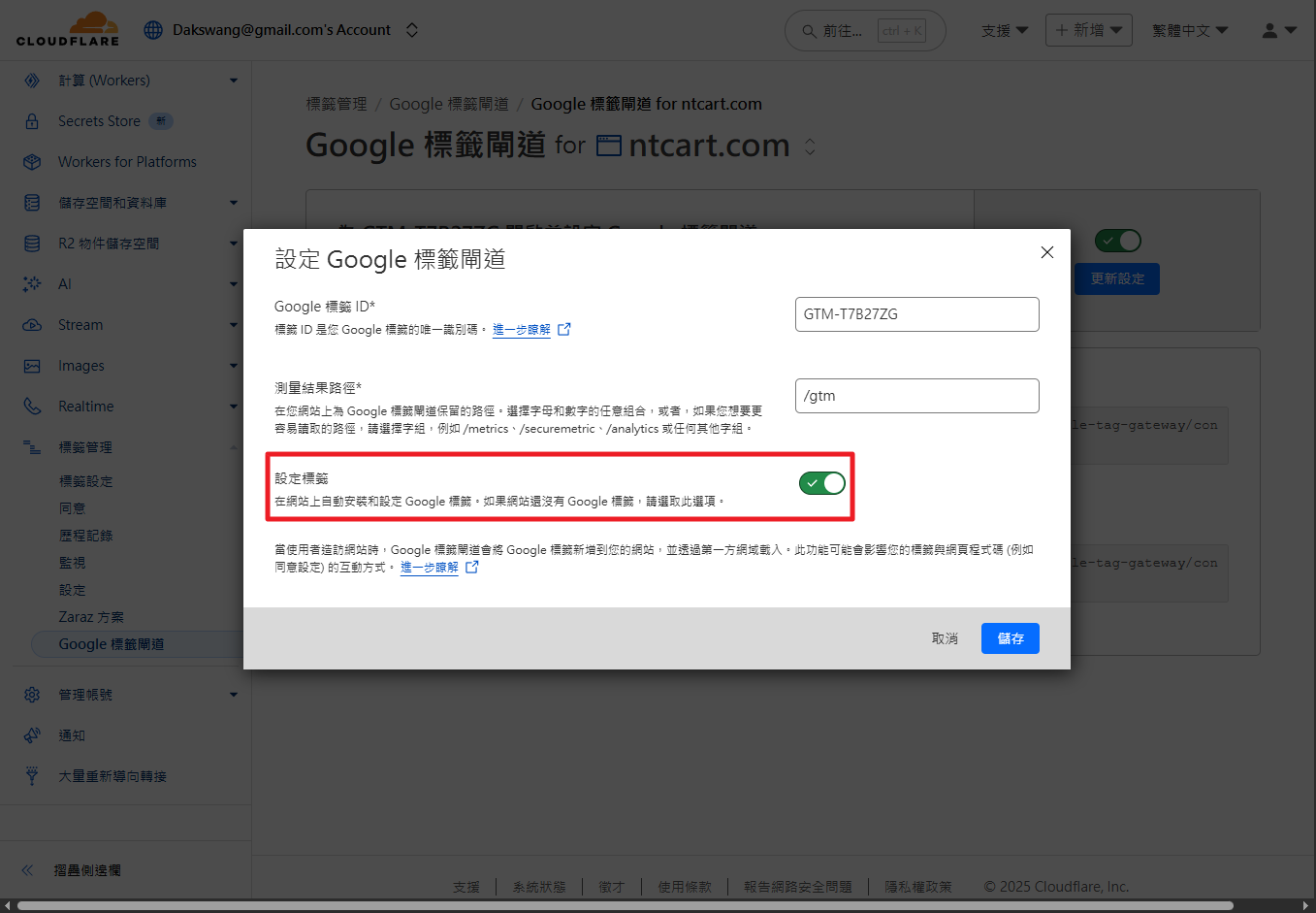The height and width of the screenshot is (913, 1316).
Task: Close the 設定 Google 標籤閘道 dialog
Action: point(1047,252)
